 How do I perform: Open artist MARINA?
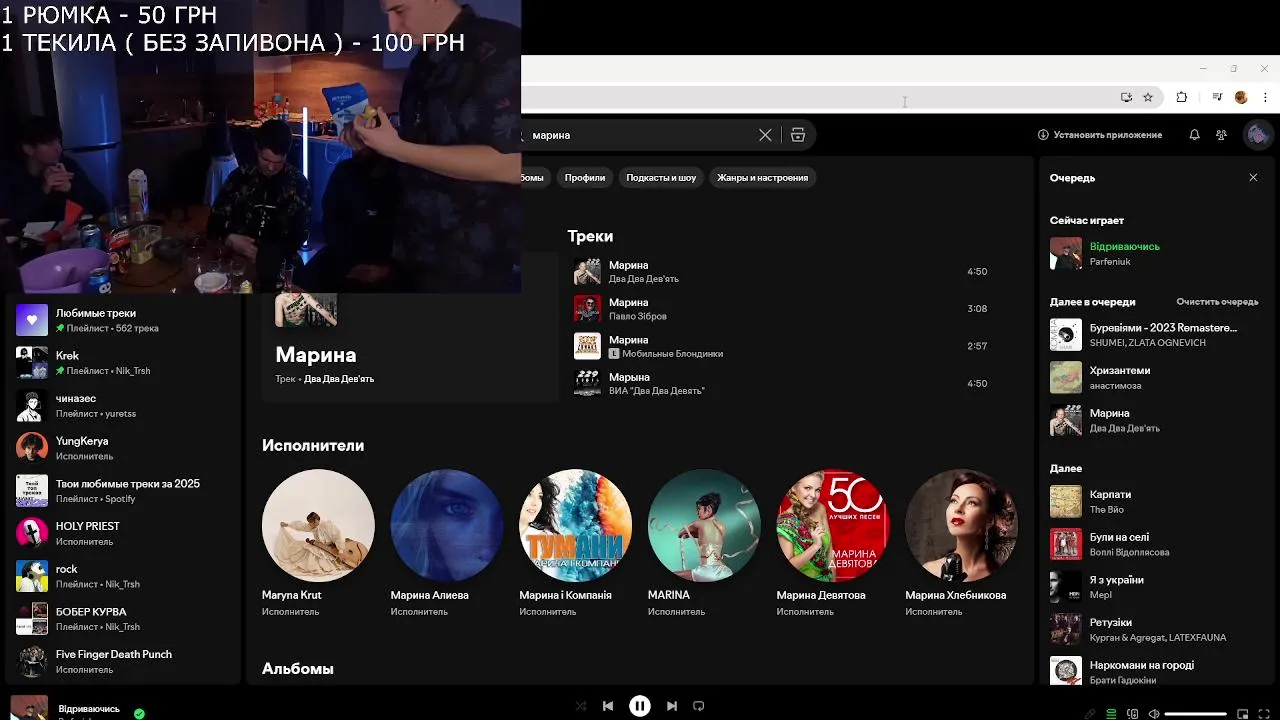click(704, 543)
